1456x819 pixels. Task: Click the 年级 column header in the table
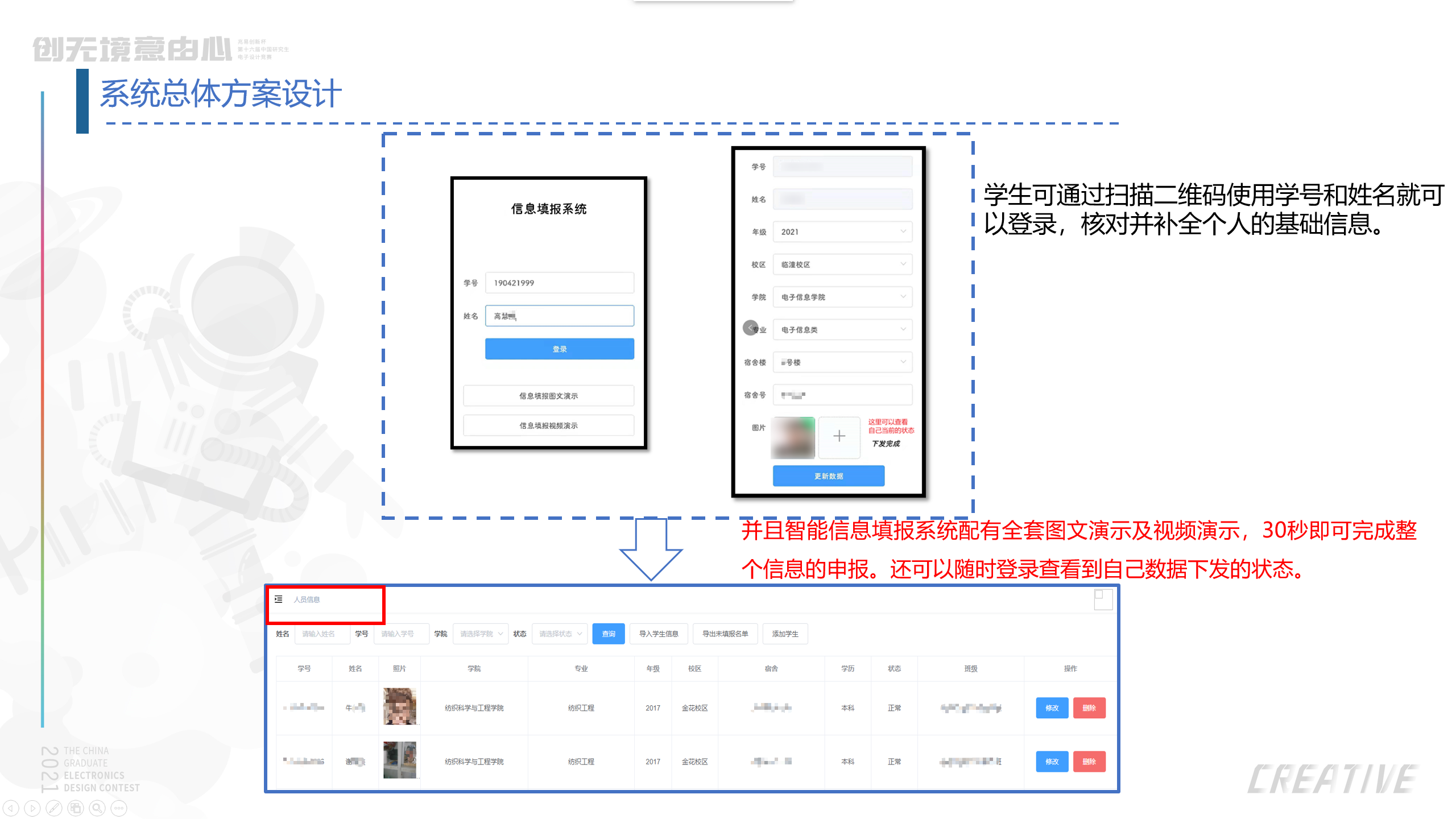click(x=653, y=668)
